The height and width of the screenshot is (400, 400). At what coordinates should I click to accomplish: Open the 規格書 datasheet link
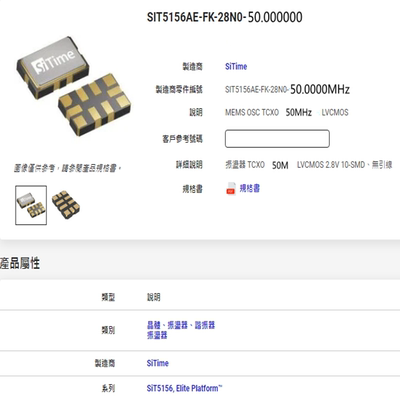tap(249, 188)
